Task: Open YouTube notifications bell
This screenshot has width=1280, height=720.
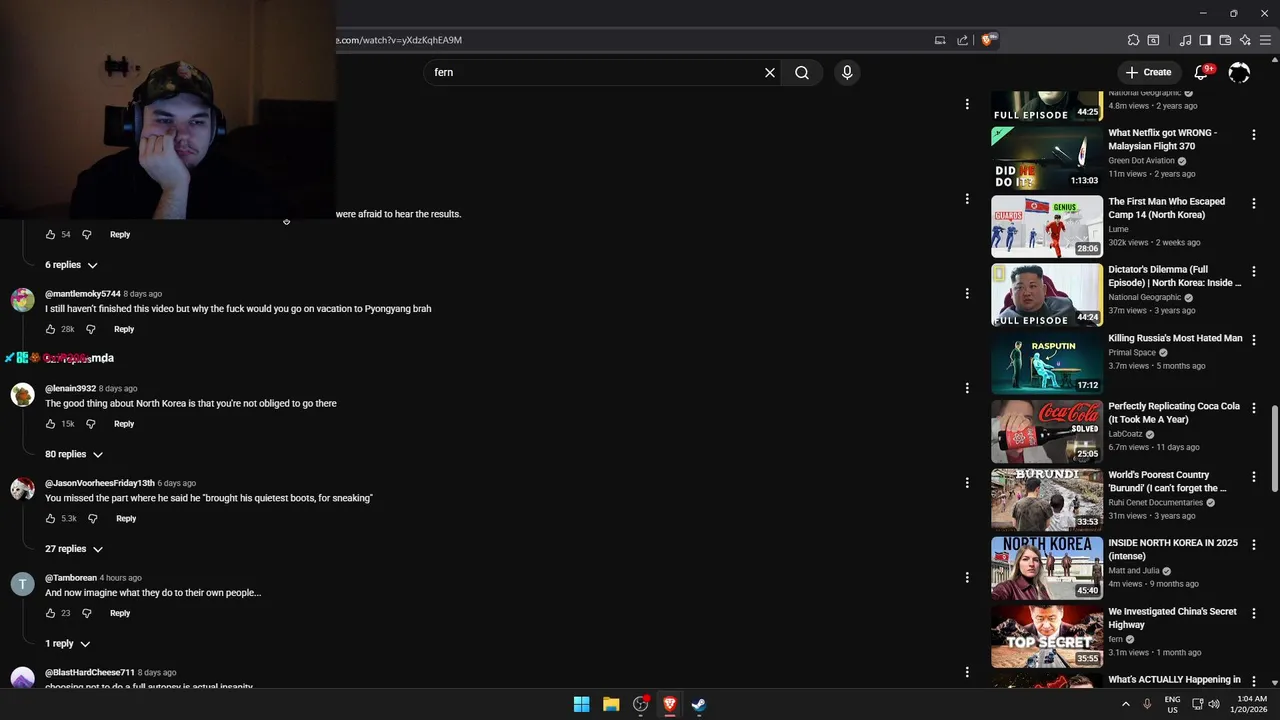Action: (x=1203, y=72)
